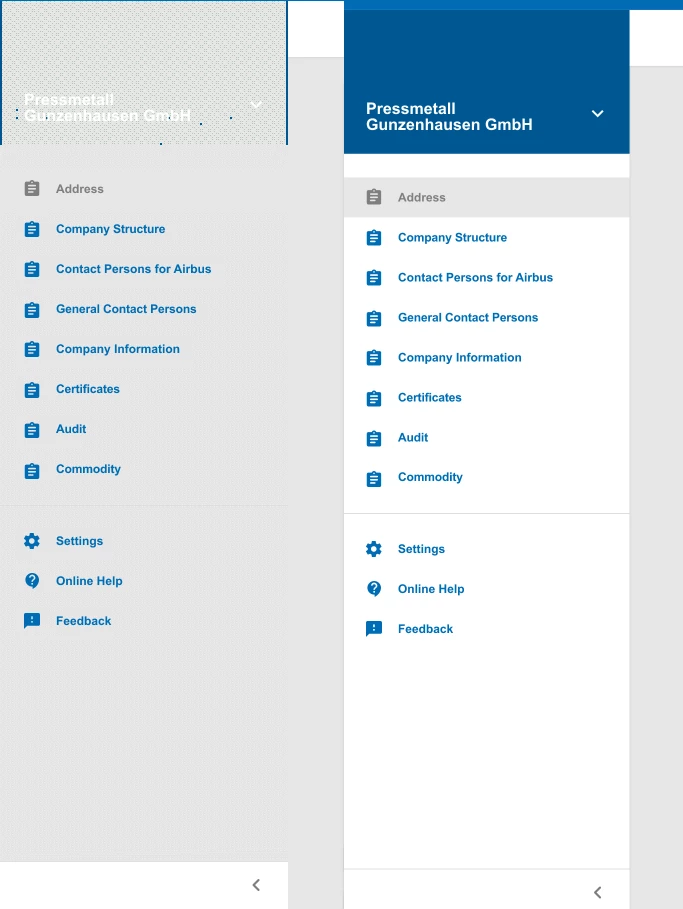
Task: Click faded Pressmetall Gunzenhausen GmbH title, left header
Action: click(x=108, y=108)
